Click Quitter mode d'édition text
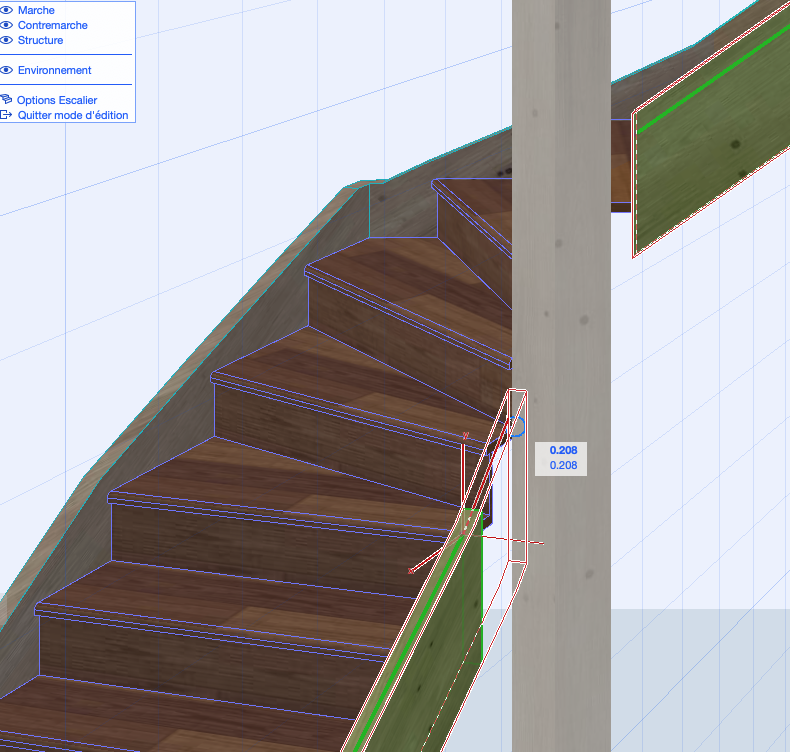The height and width of the screenshot is (752, 790). (x=73, y=115)
